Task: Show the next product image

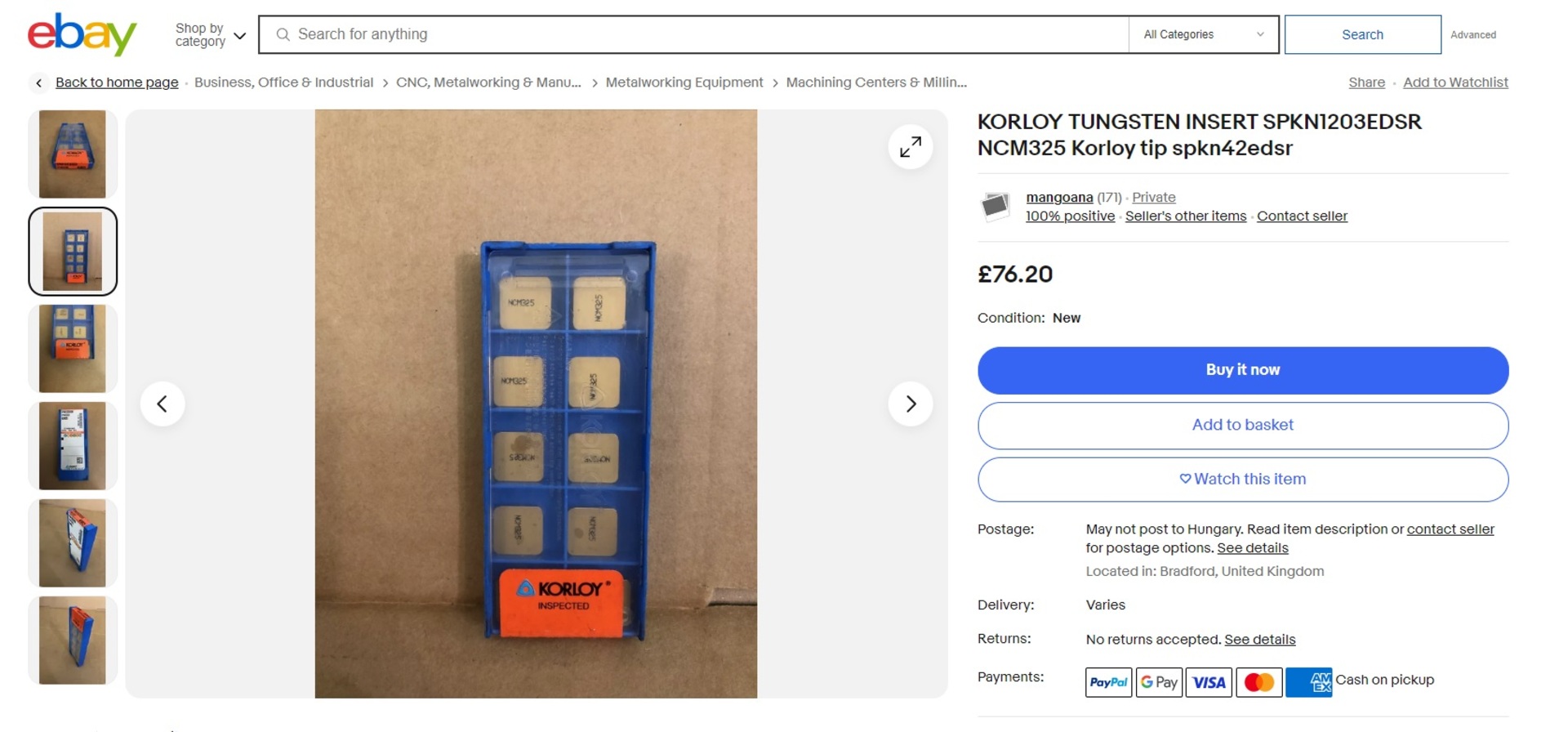Action: coord(910,404)
